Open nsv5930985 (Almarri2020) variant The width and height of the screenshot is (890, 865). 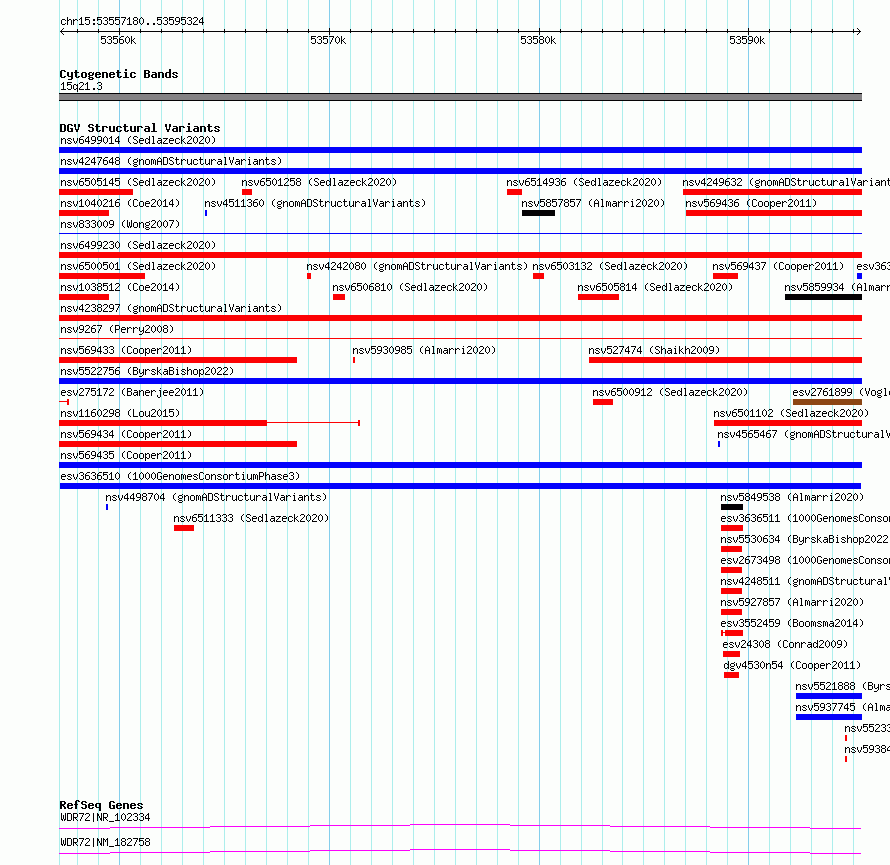(x=424, y=350)
